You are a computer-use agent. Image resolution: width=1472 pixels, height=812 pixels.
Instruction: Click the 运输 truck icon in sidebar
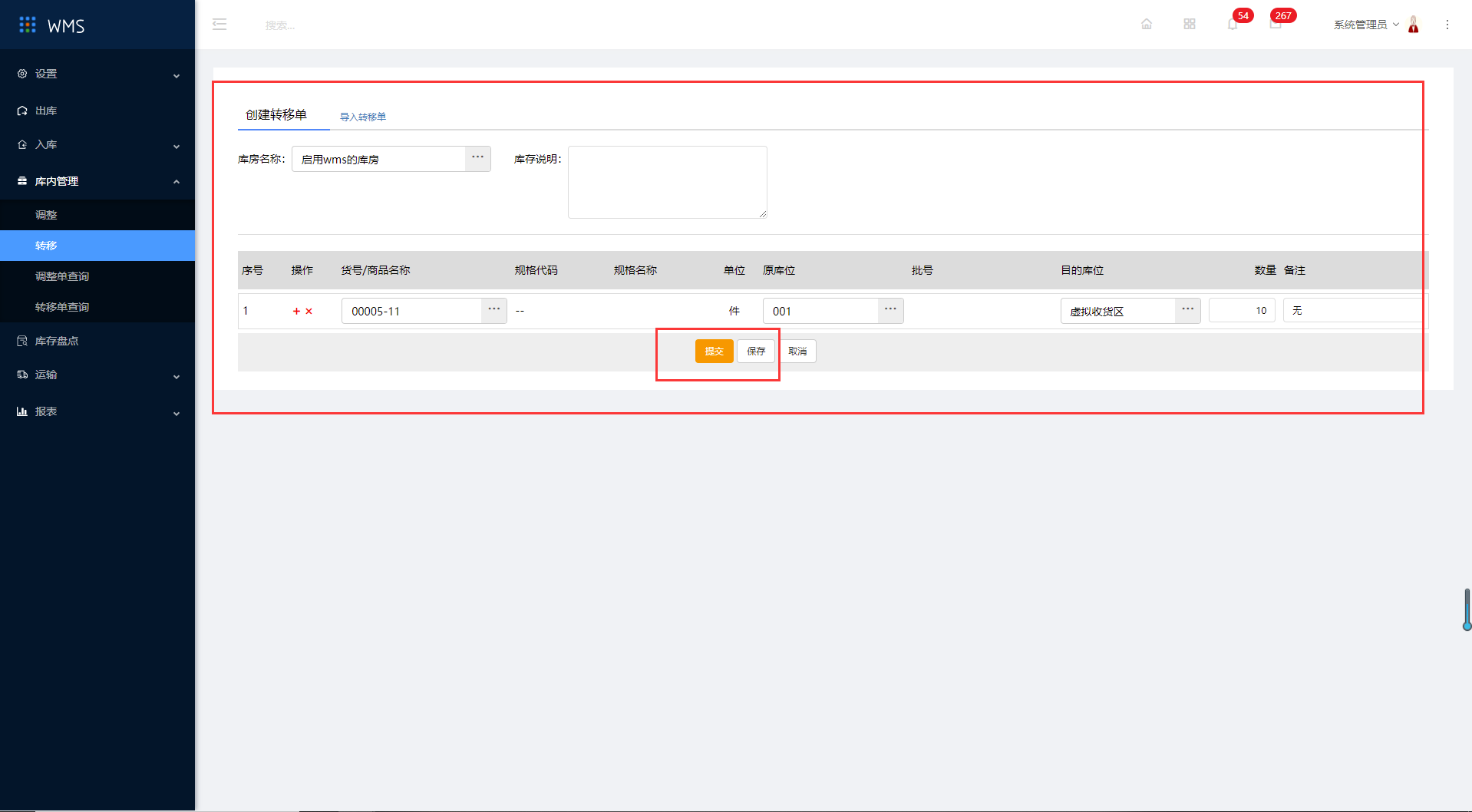tap(22, 375)
